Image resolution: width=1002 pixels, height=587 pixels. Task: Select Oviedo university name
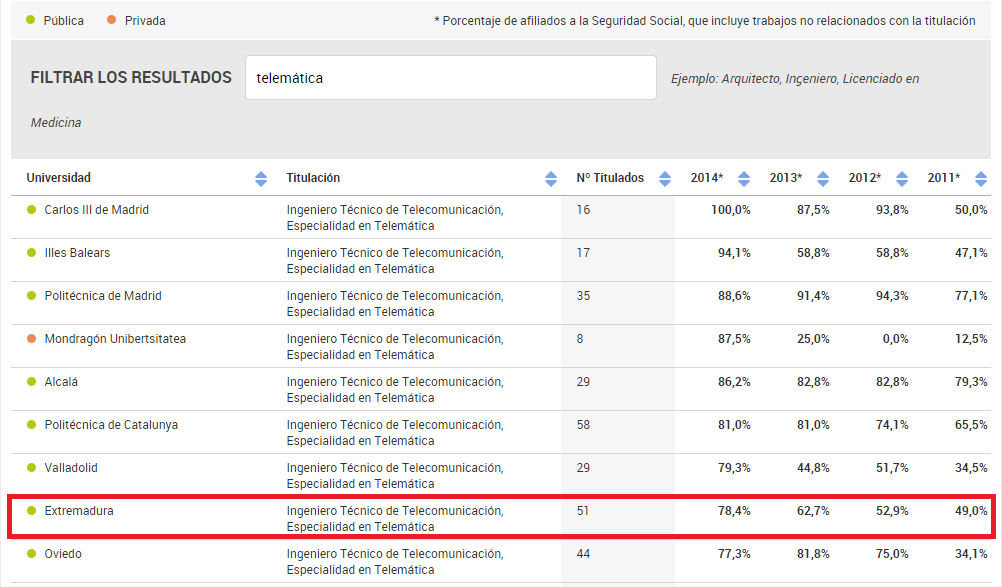[x=63, y=553]
